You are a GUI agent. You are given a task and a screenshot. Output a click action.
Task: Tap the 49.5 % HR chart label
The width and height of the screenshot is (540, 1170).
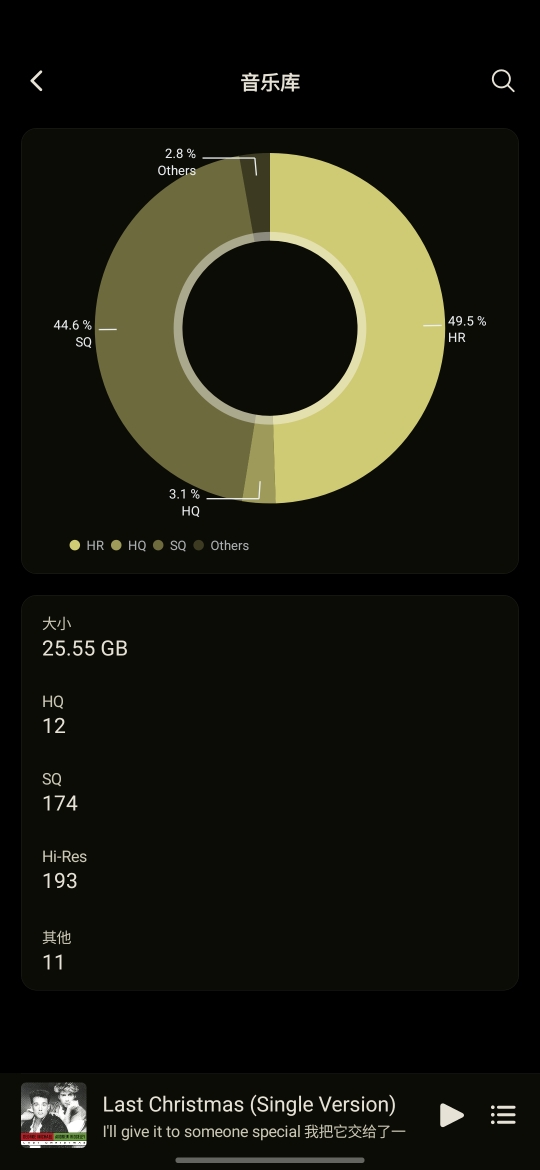pyautogui.click(x=467, y=329)
